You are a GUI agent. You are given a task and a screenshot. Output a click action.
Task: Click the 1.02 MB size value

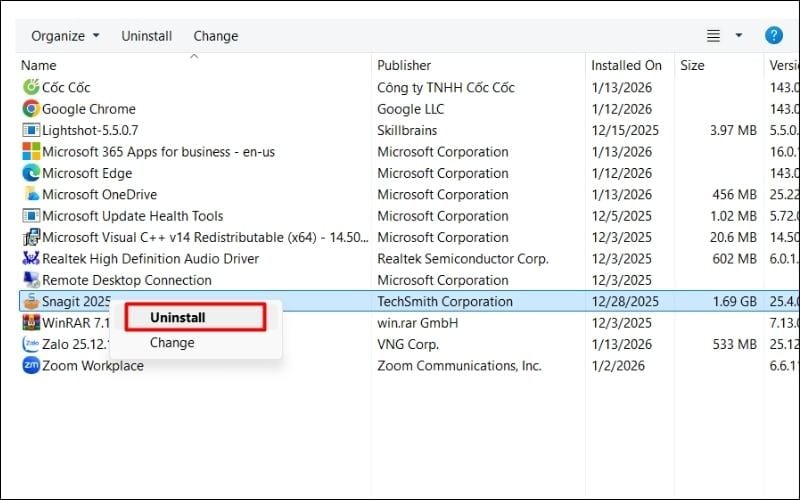click(x=733, y=216)
